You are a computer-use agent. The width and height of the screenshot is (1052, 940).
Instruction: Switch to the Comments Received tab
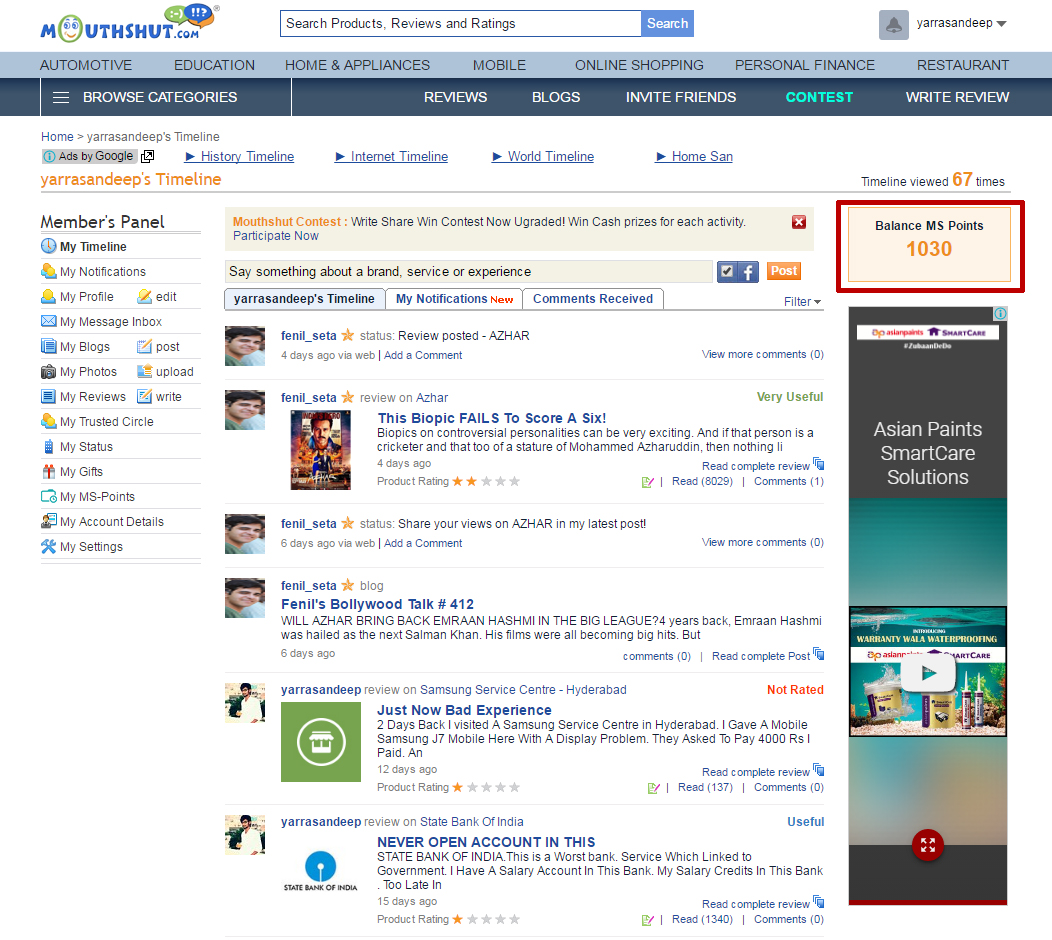pos(592,299)
